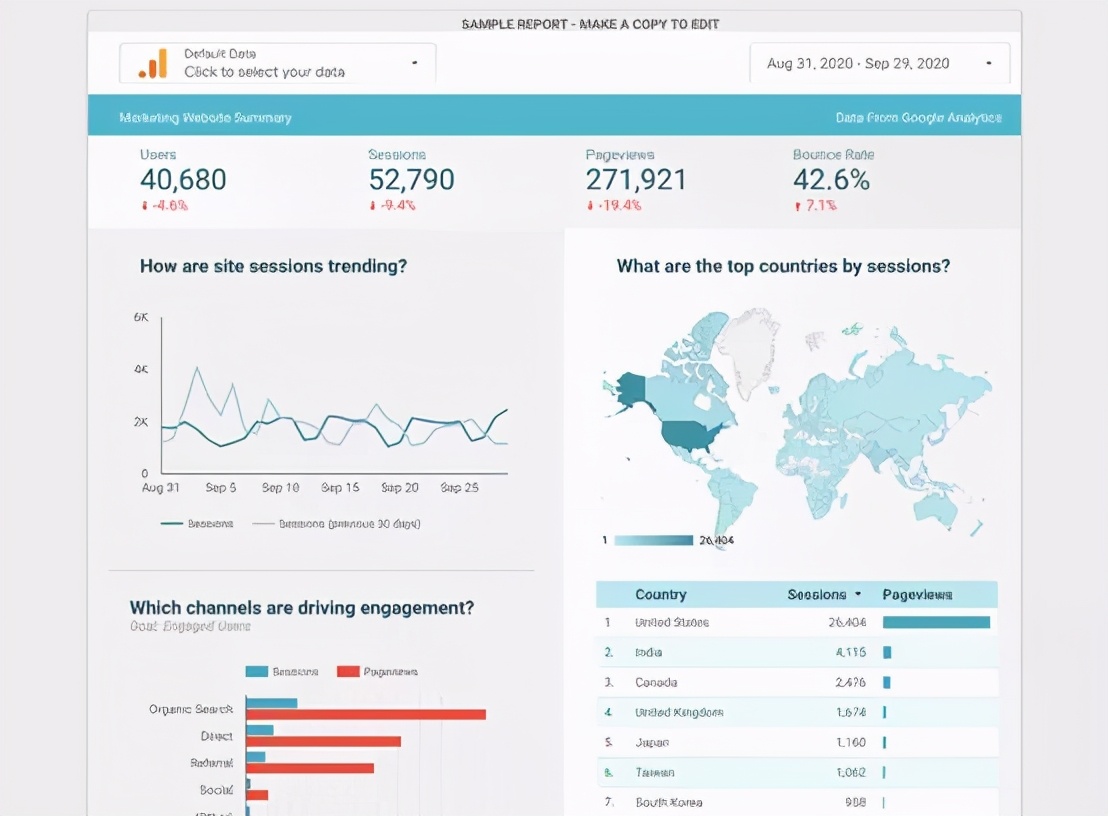1108x816 pixels.
Task: Click the Social channel label
Action: (216, 790)
